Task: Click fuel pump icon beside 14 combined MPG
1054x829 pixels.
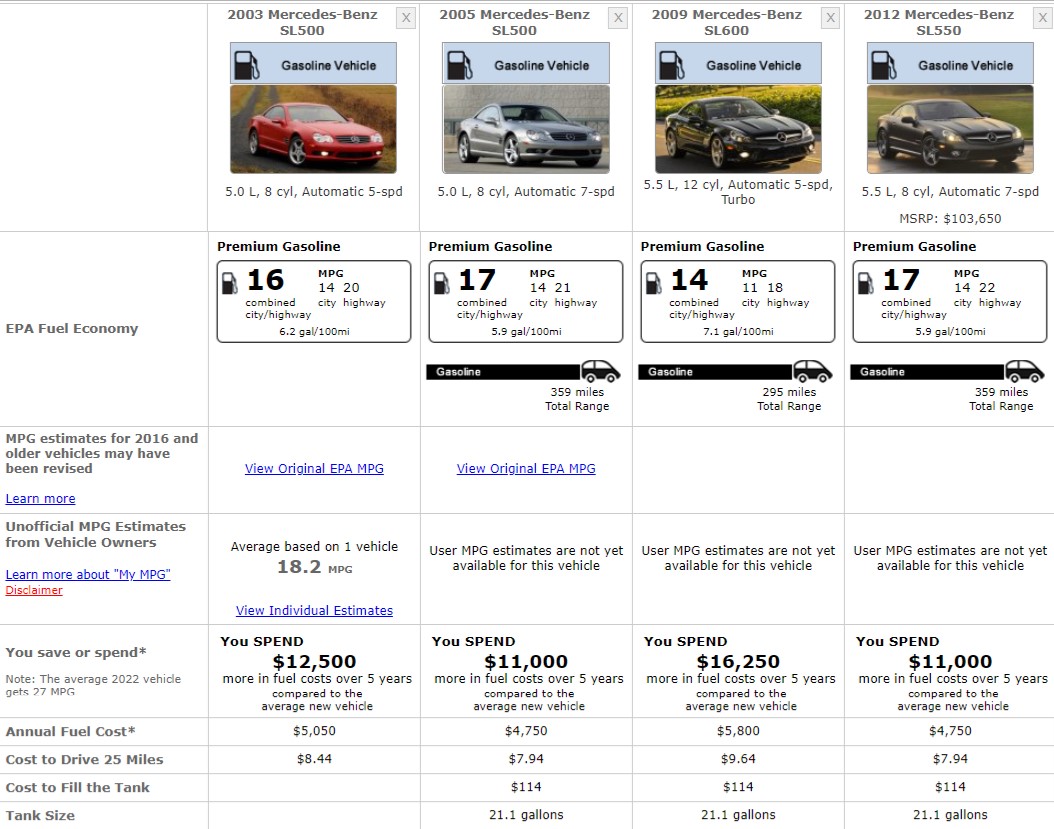Action: [x=653, y=283]
